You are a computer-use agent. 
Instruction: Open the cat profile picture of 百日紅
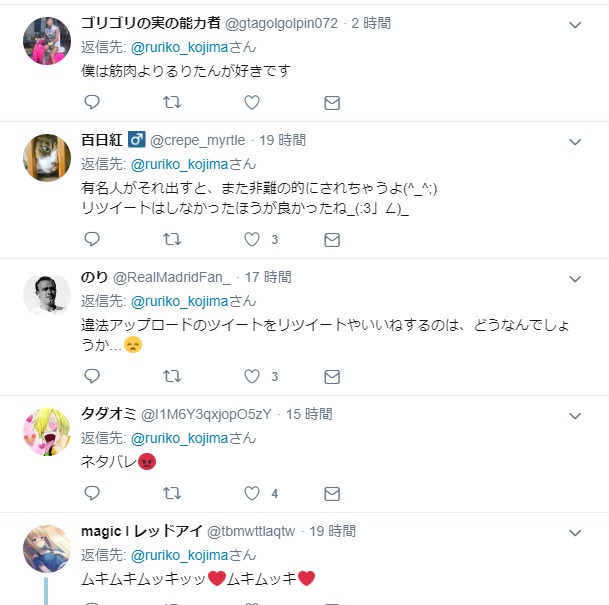pyautogui.click(x=47, y=158)
